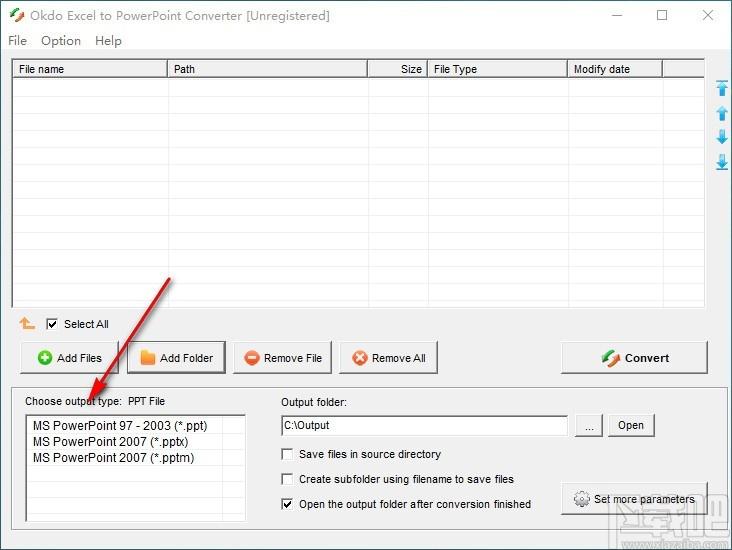Image resolution: width=732 pixels, height=550 pixels.
Task: Open Set more parameters dialog
Action: [x=634, y=499]
